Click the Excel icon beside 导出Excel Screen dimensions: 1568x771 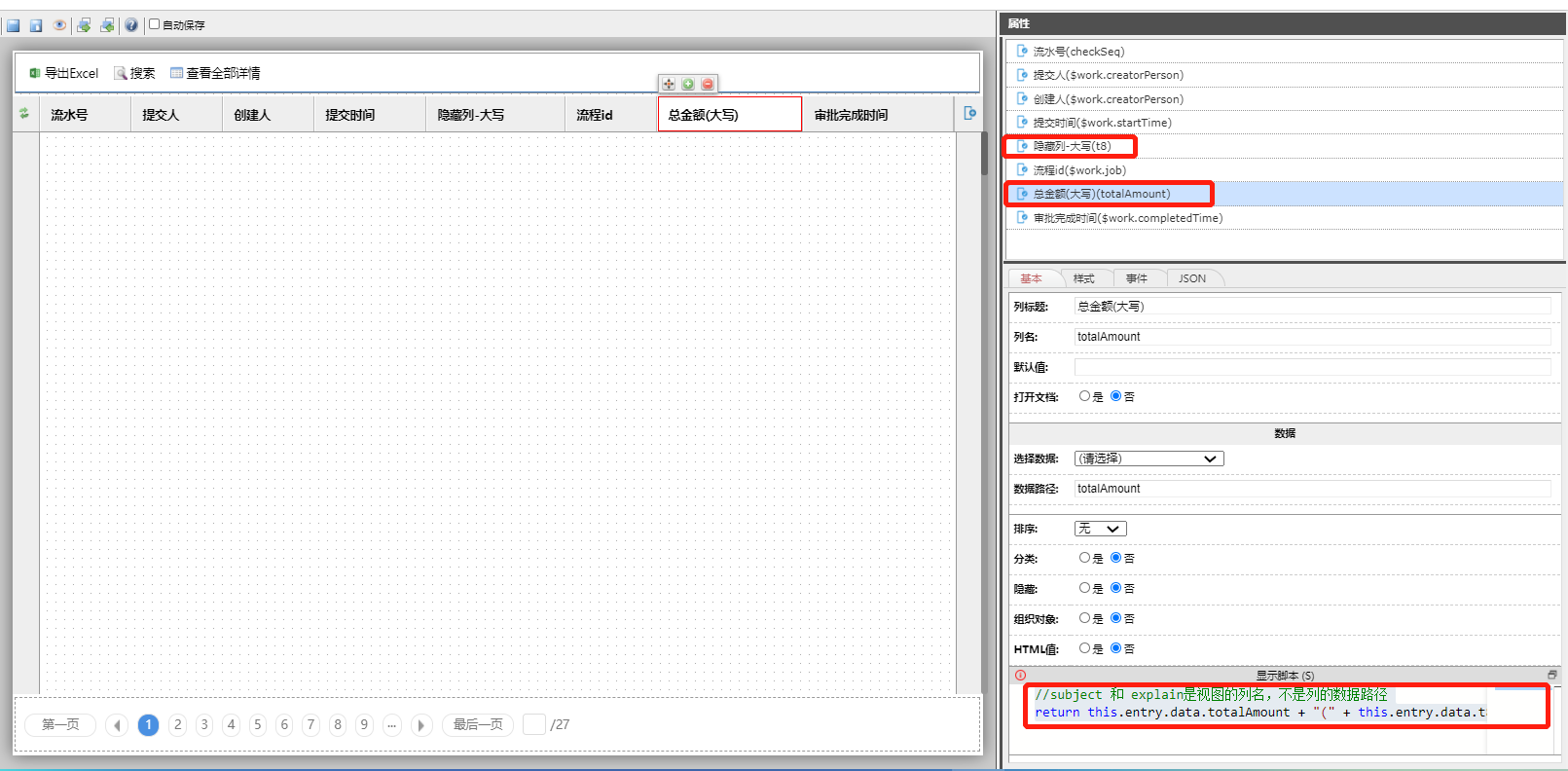[x=35, y=73]
